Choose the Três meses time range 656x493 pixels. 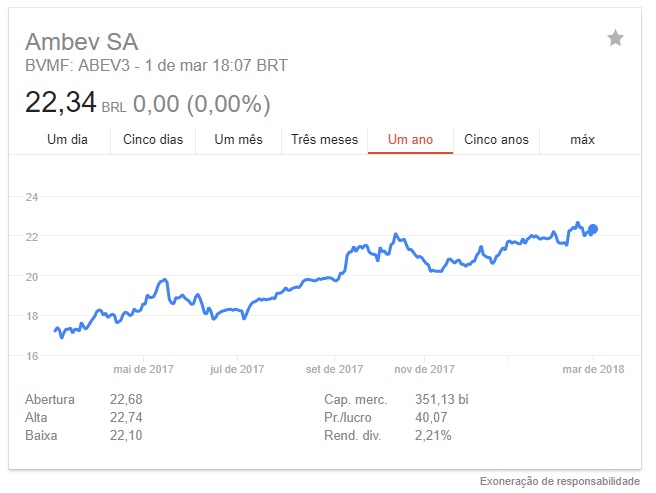click(x=325, y=140)
